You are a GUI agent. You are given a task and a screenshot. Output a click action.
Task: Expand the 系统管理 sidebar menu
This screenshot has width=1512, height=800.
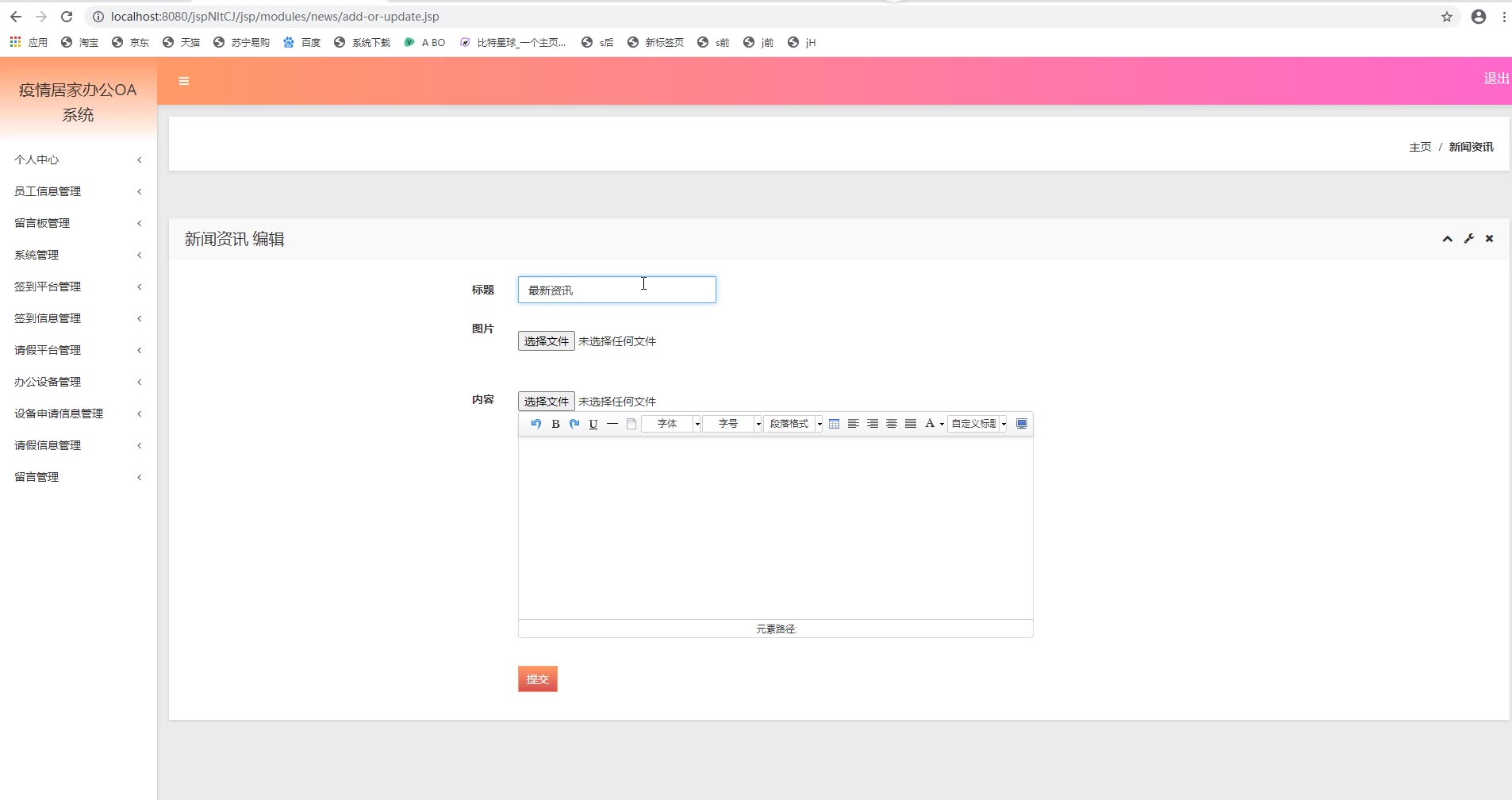79,255
